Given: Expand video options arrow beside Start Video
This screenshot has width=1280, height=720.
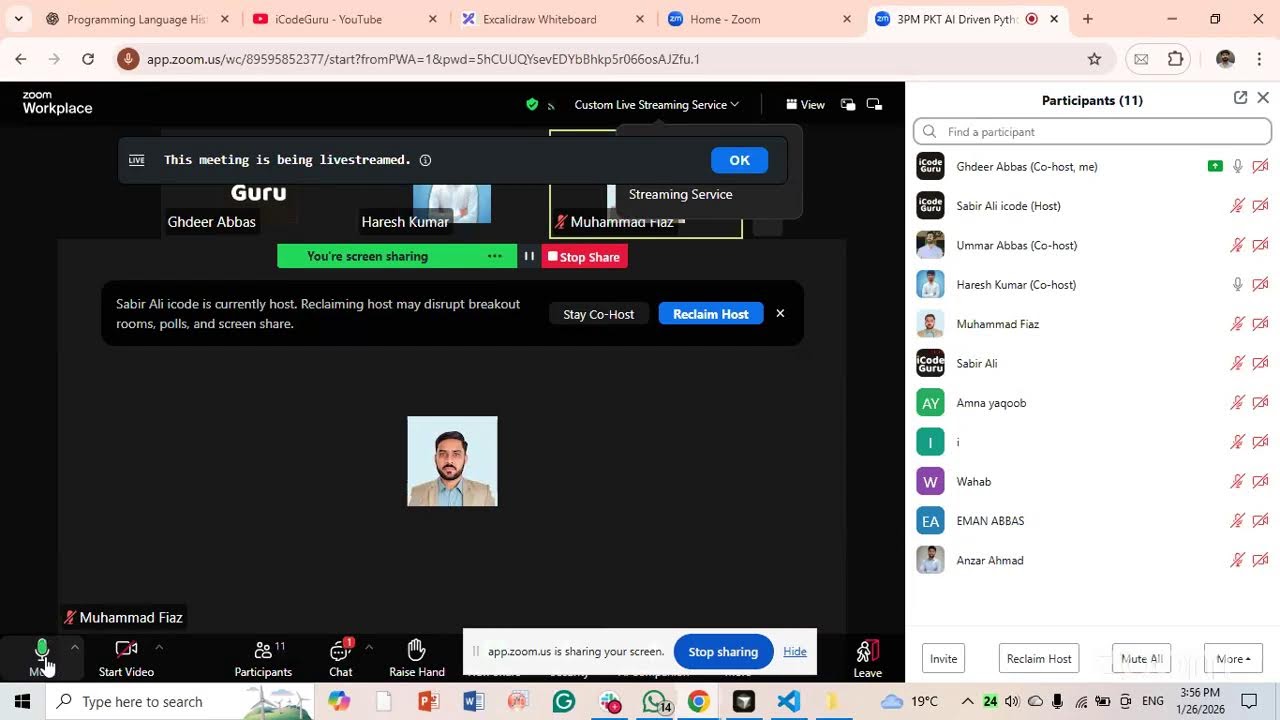Looking at the screenshot, I should click(158, 648).
